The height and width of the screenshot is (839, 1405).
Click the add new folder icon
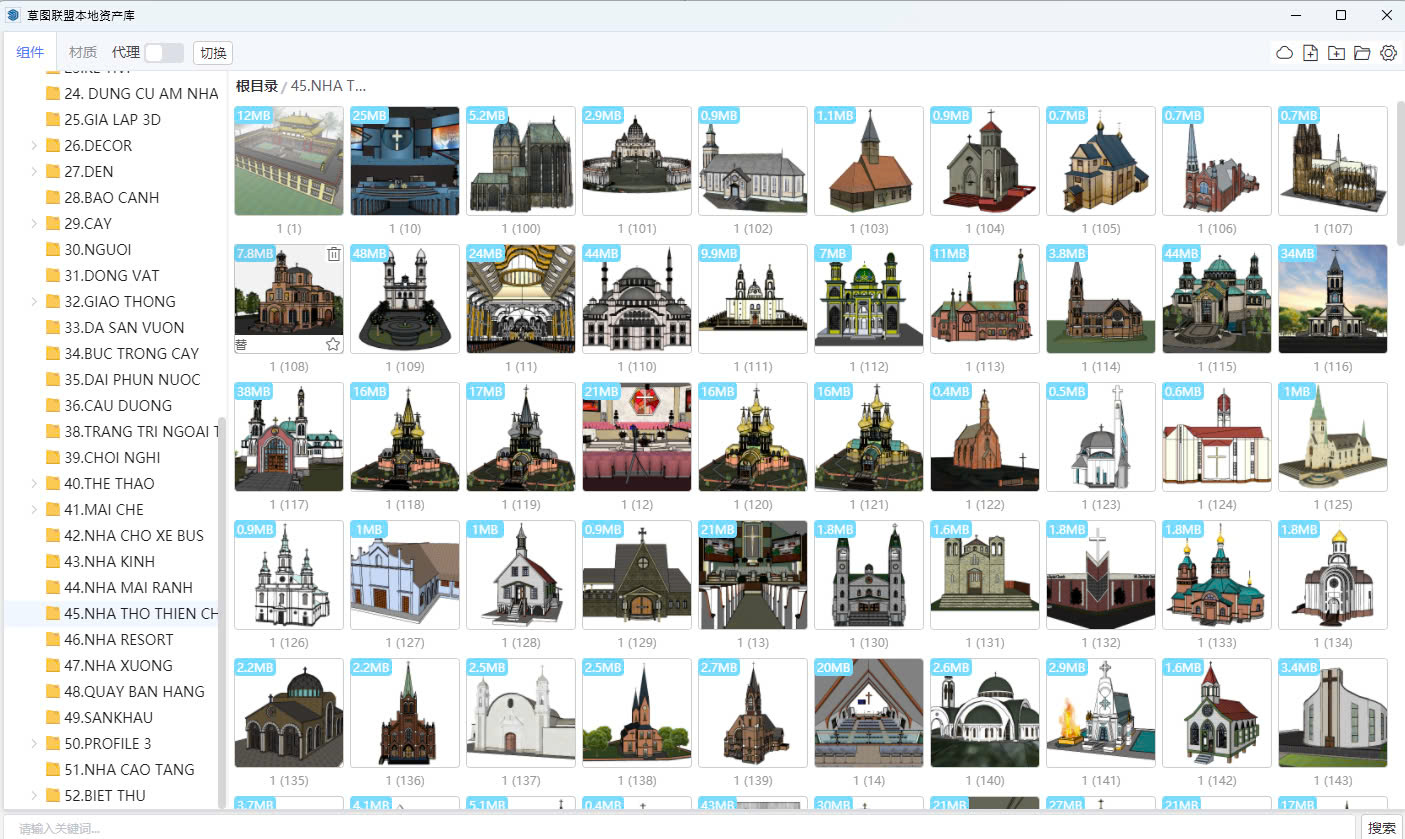[x=1336, y=53]
